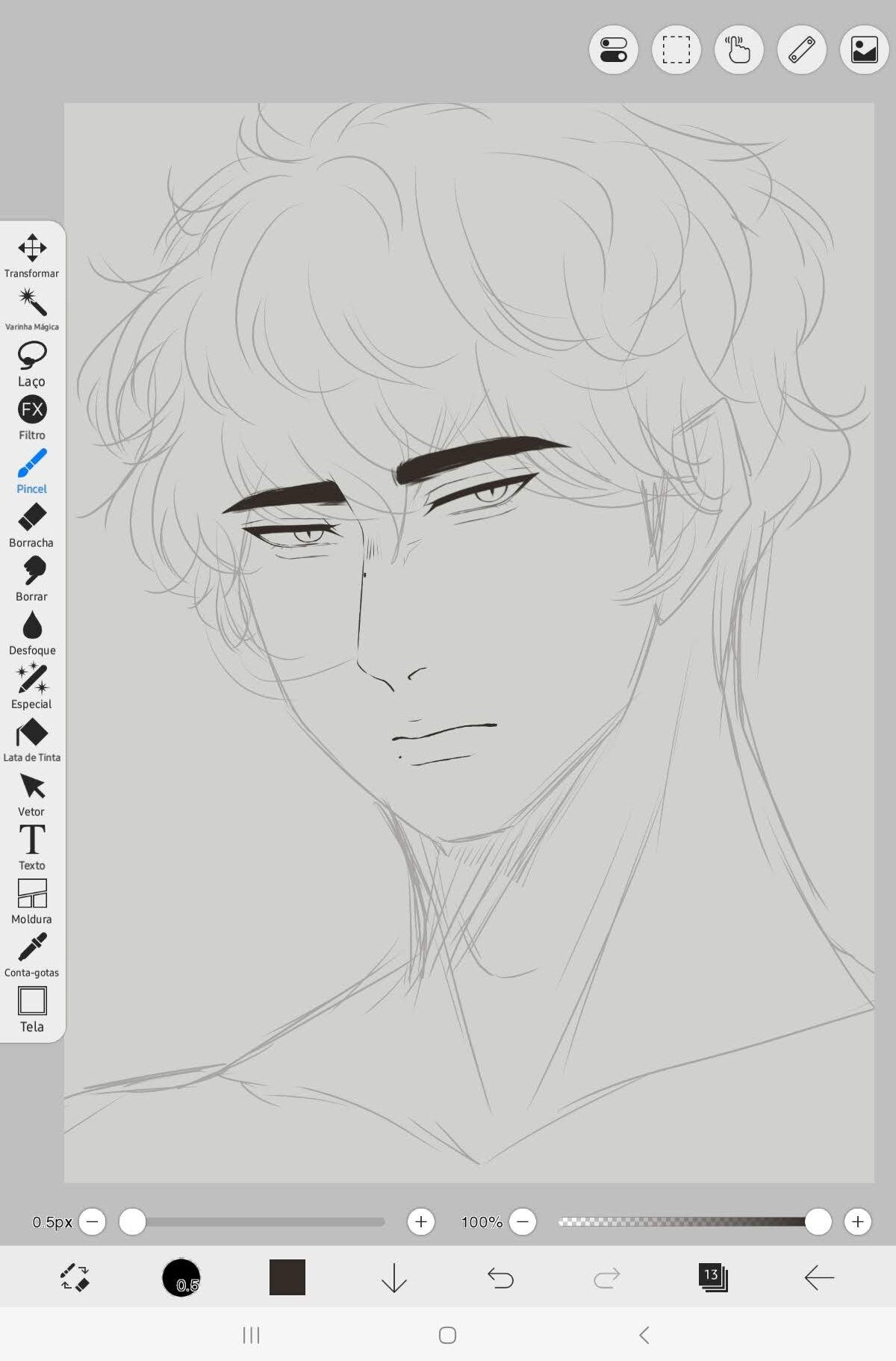Open the layers panel showing 13
The width and height of the screenshot is (896, 1361).
click(712, 1277)
